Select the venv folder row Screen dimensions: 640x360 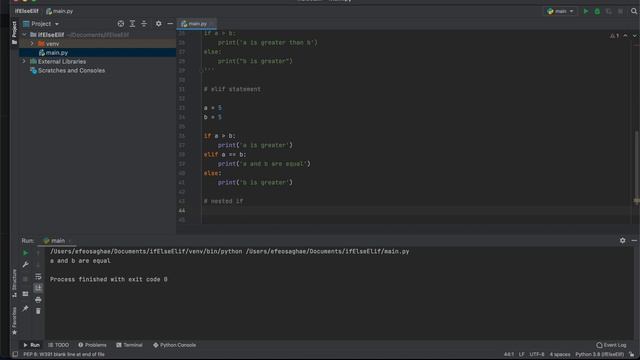[x=98, y=44]
